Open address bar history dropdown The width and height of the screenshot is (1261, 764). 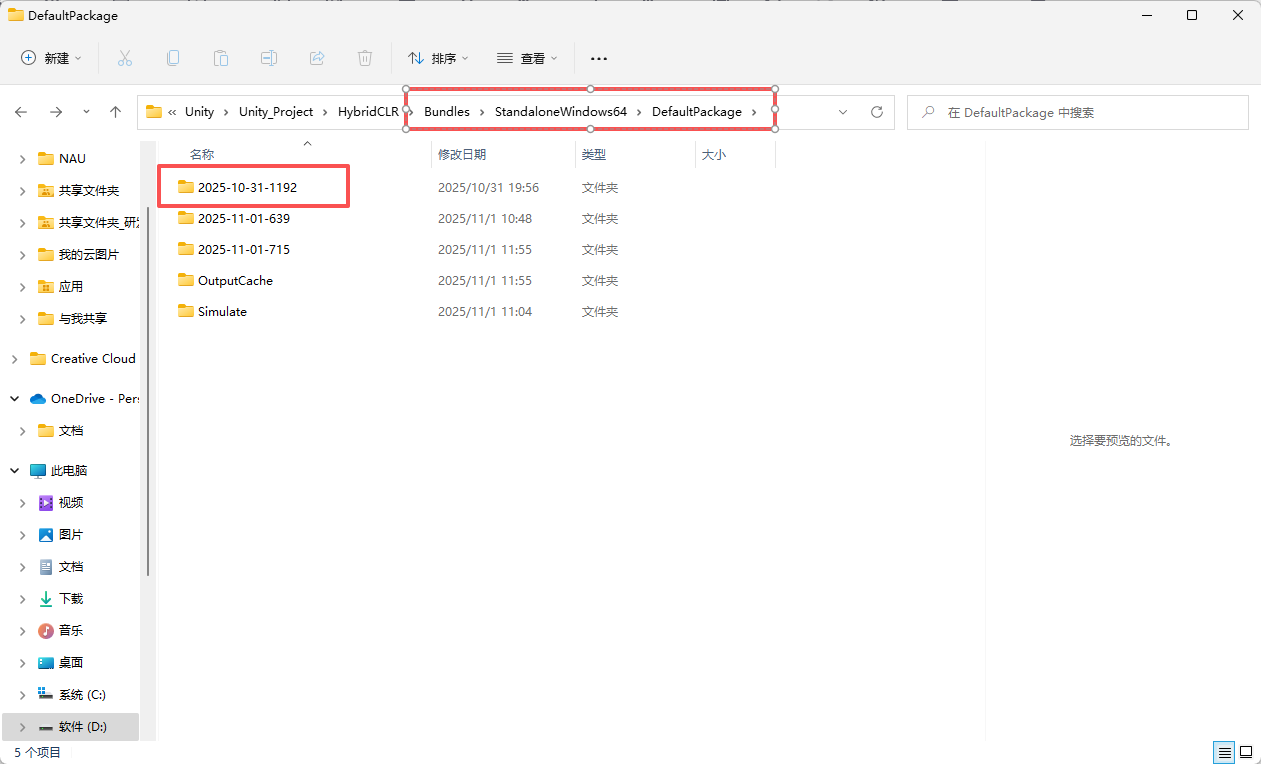[843, 112]
